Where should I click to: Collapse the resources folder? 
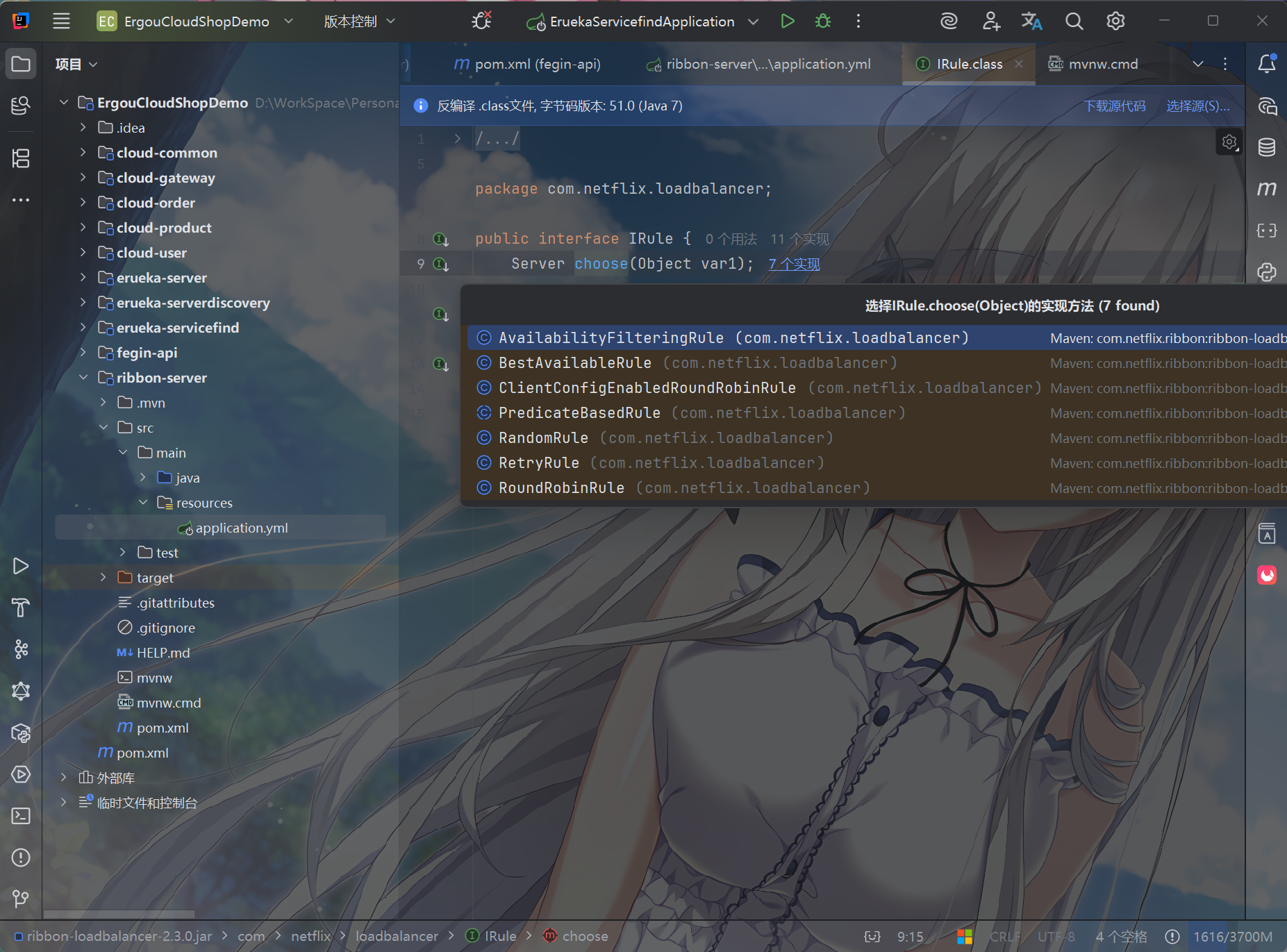[x=143, y=503]
